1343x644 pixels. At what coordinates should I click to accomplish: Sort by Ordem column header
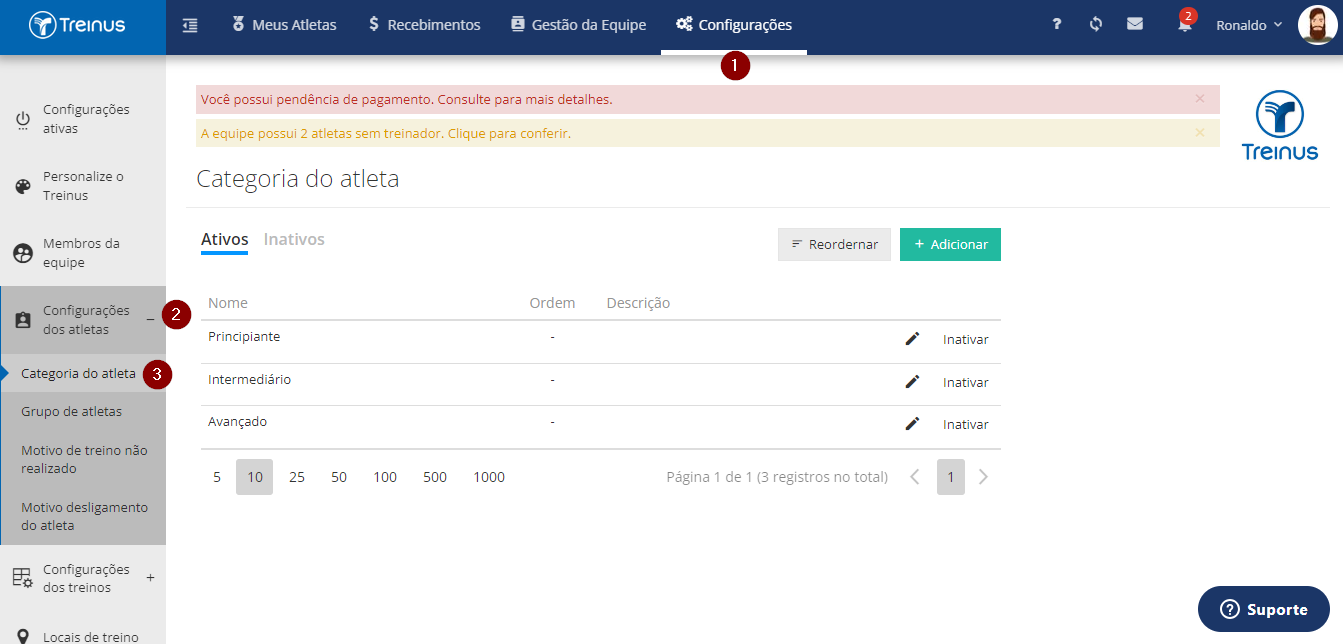pyautogui.click(x=552, y=303)
